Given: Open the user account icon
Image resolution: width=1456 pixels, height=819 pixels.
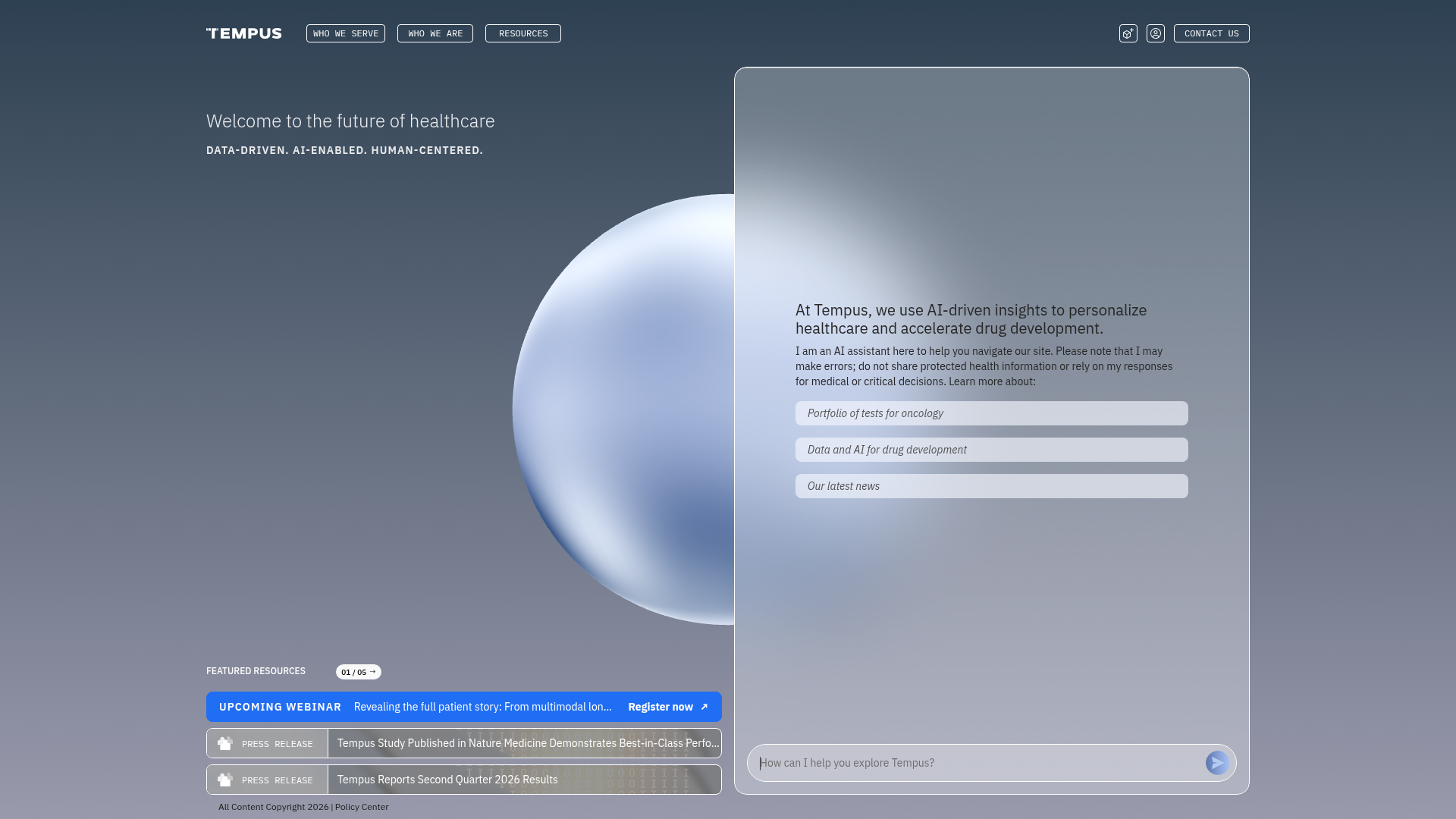Looking at the screenshot, I should pyautogui.click(x=1156, y=33).
